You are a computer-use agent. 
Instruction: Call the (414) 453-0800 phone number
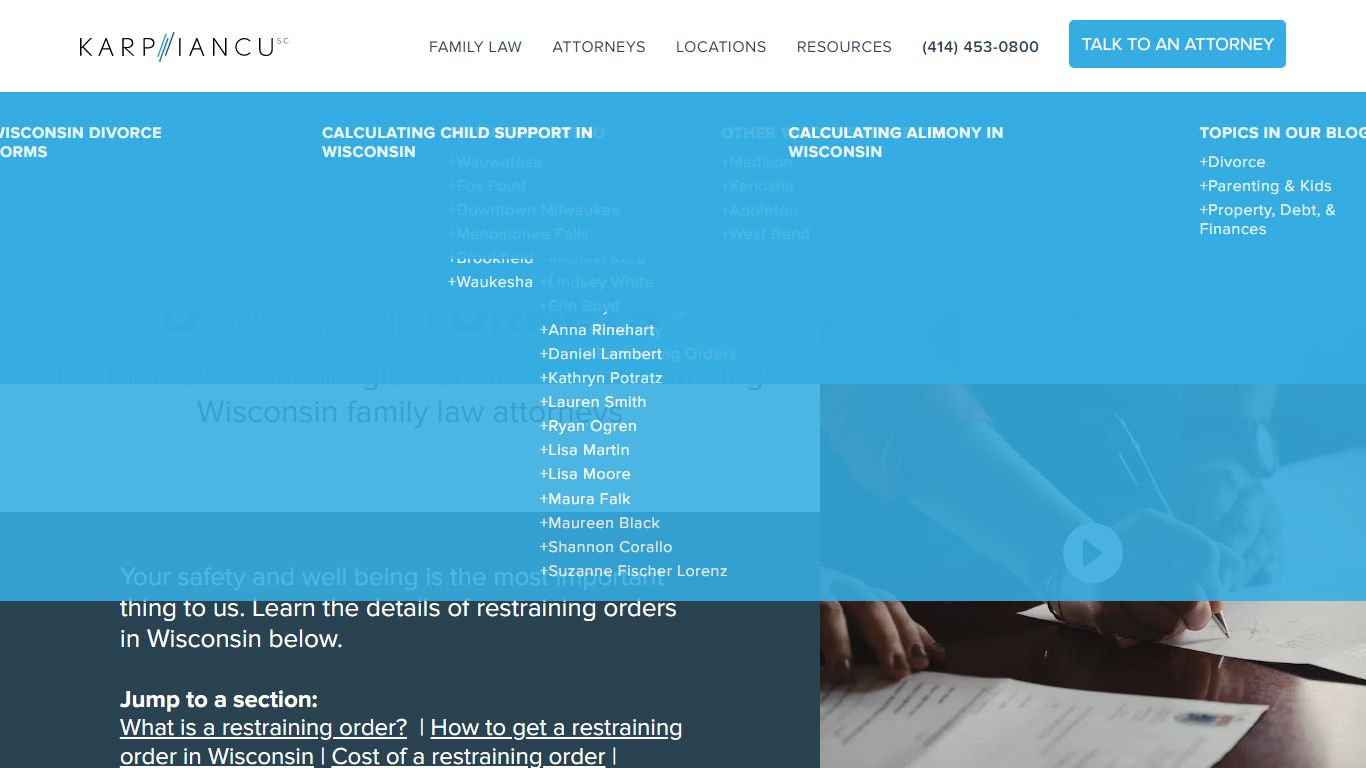[x=980, y=47]
